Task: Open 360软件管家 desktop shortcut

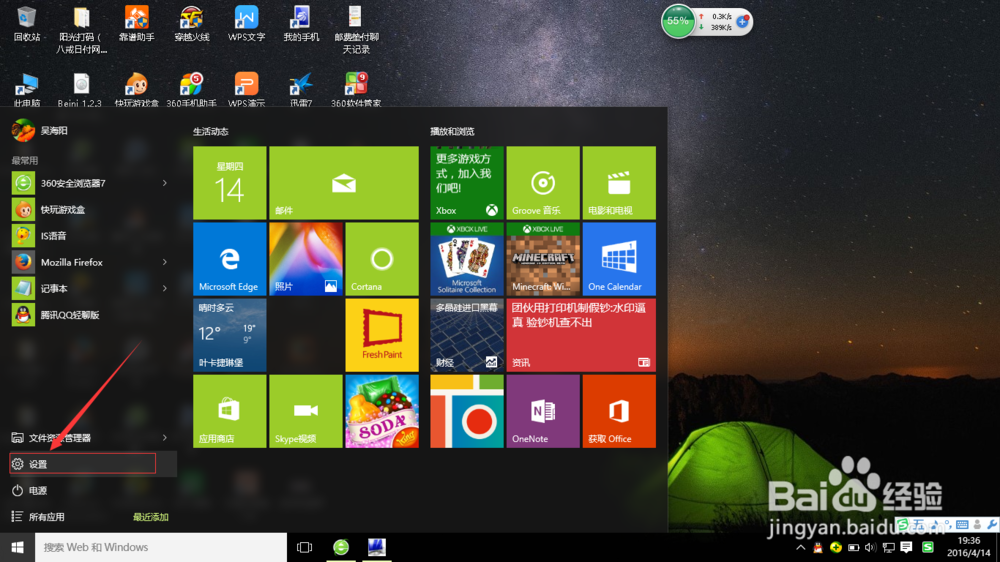Action: pos(356,89)
